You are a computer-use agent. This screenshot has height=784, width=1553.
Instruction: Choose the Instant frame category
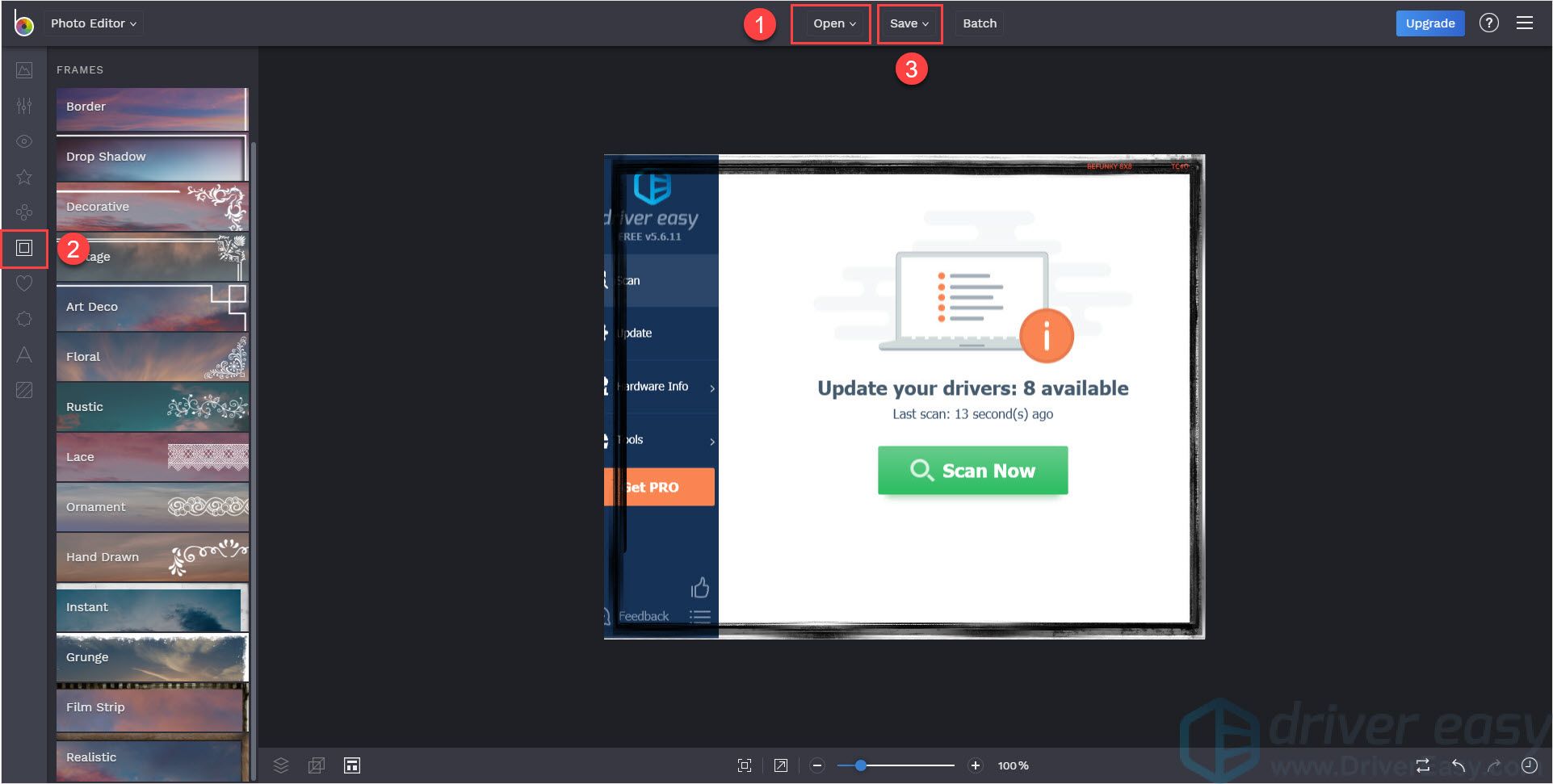[x=152, y=608]
